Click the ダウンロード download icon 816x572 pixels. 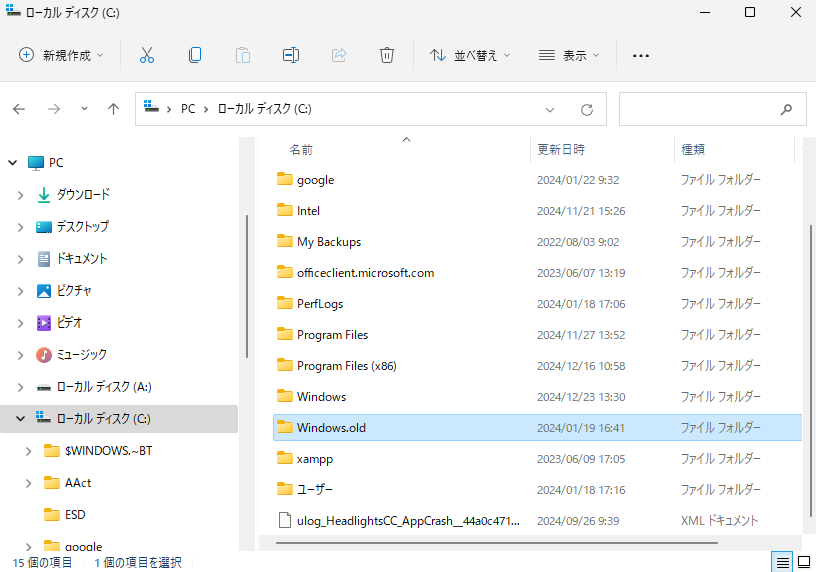coord(44,195)
